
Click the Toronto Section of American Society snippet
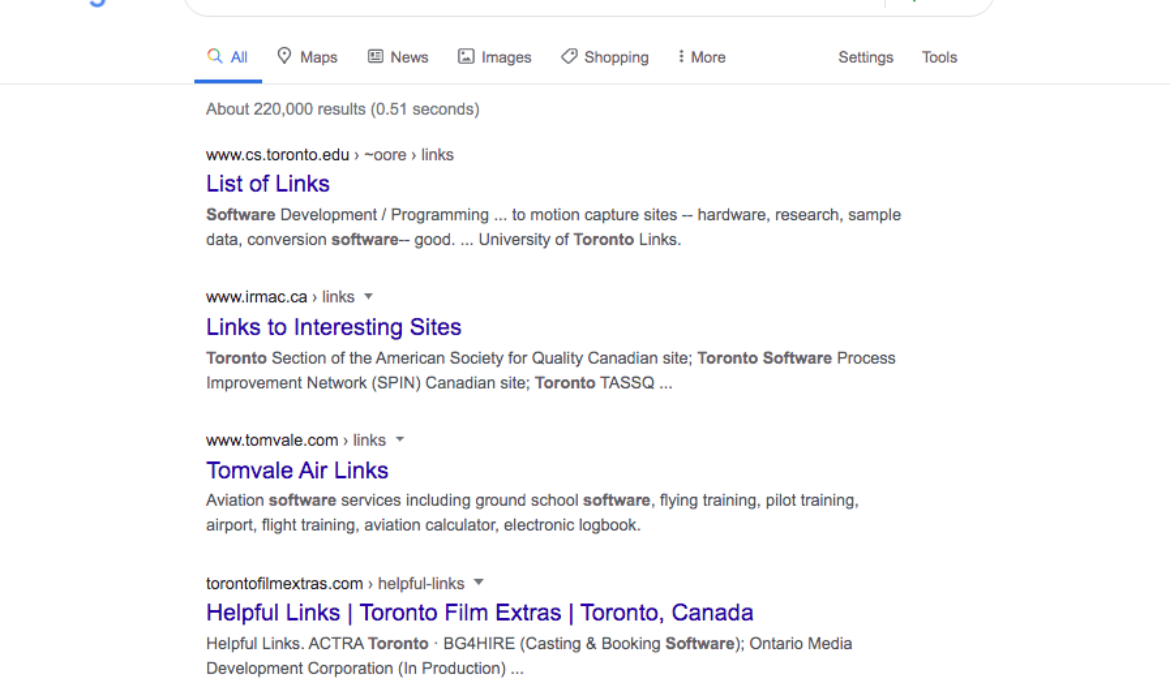551,370
